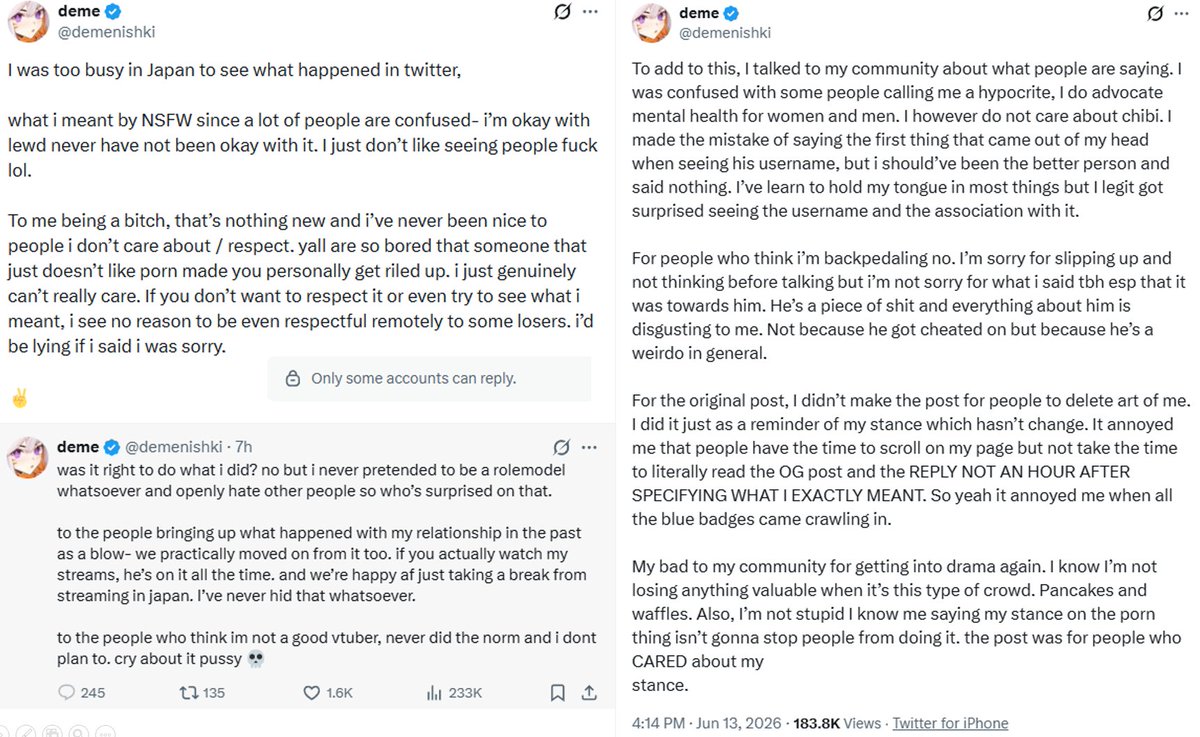Click Grok icon on right post header
1200x737 pixels.
1155,14
